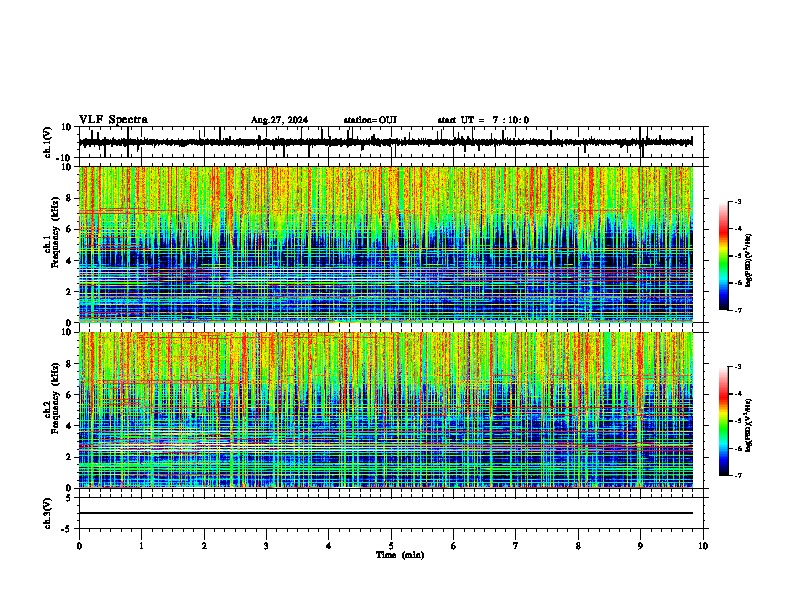Click the ch.2 spectrogram panel
Screen dimensions: 792x612
pos(385,410)
